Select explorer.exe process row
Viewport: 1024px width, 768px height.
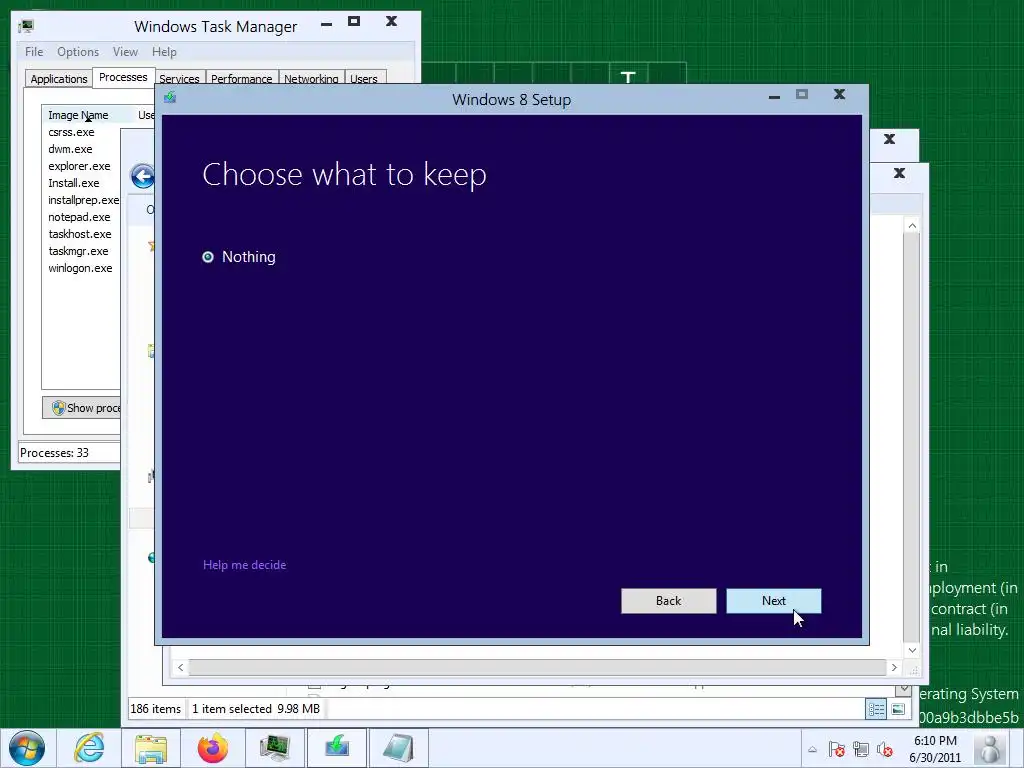(79, 166)
